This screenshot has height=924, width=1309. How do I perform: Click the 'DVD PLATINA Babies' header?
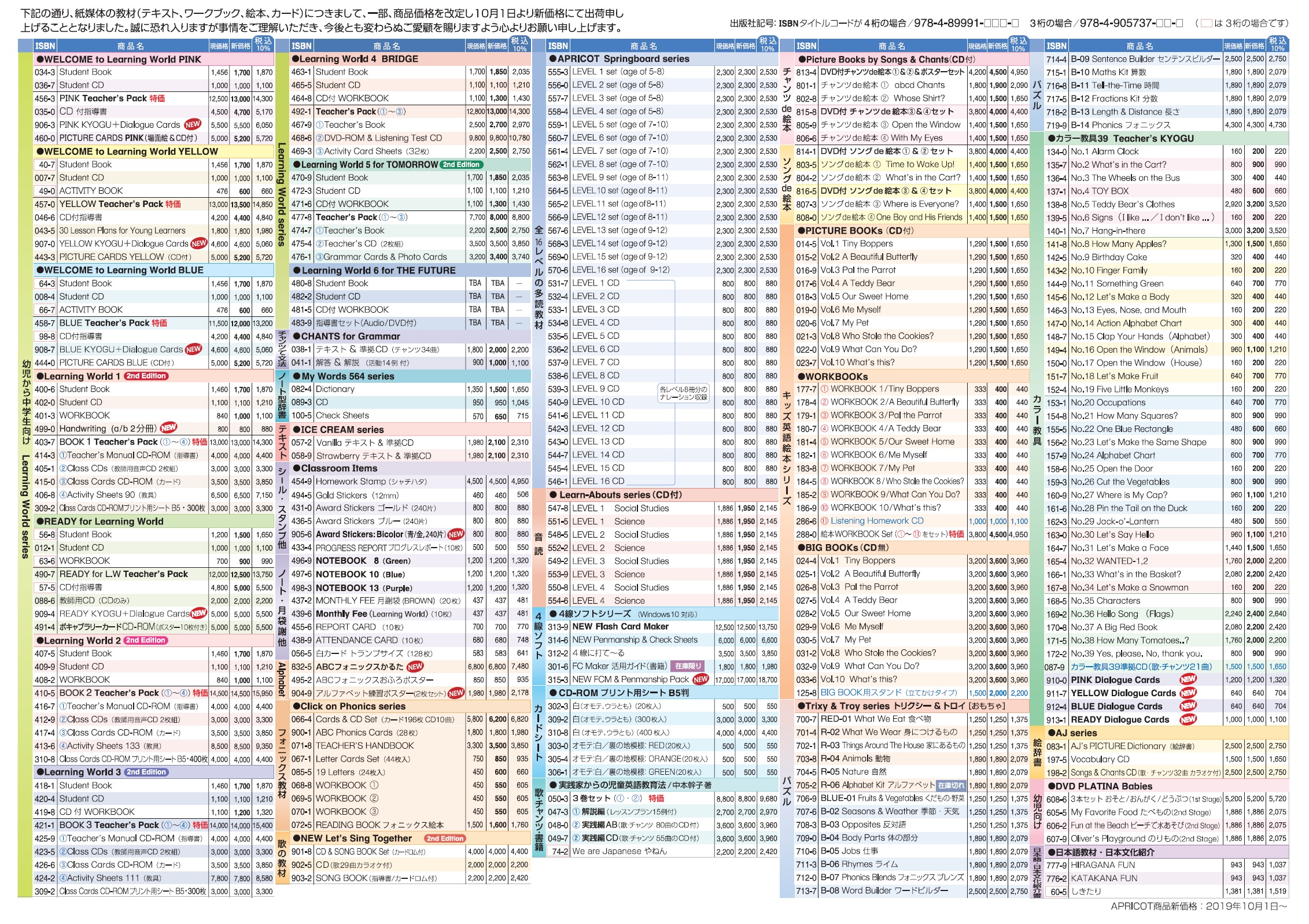(1167, 786)
